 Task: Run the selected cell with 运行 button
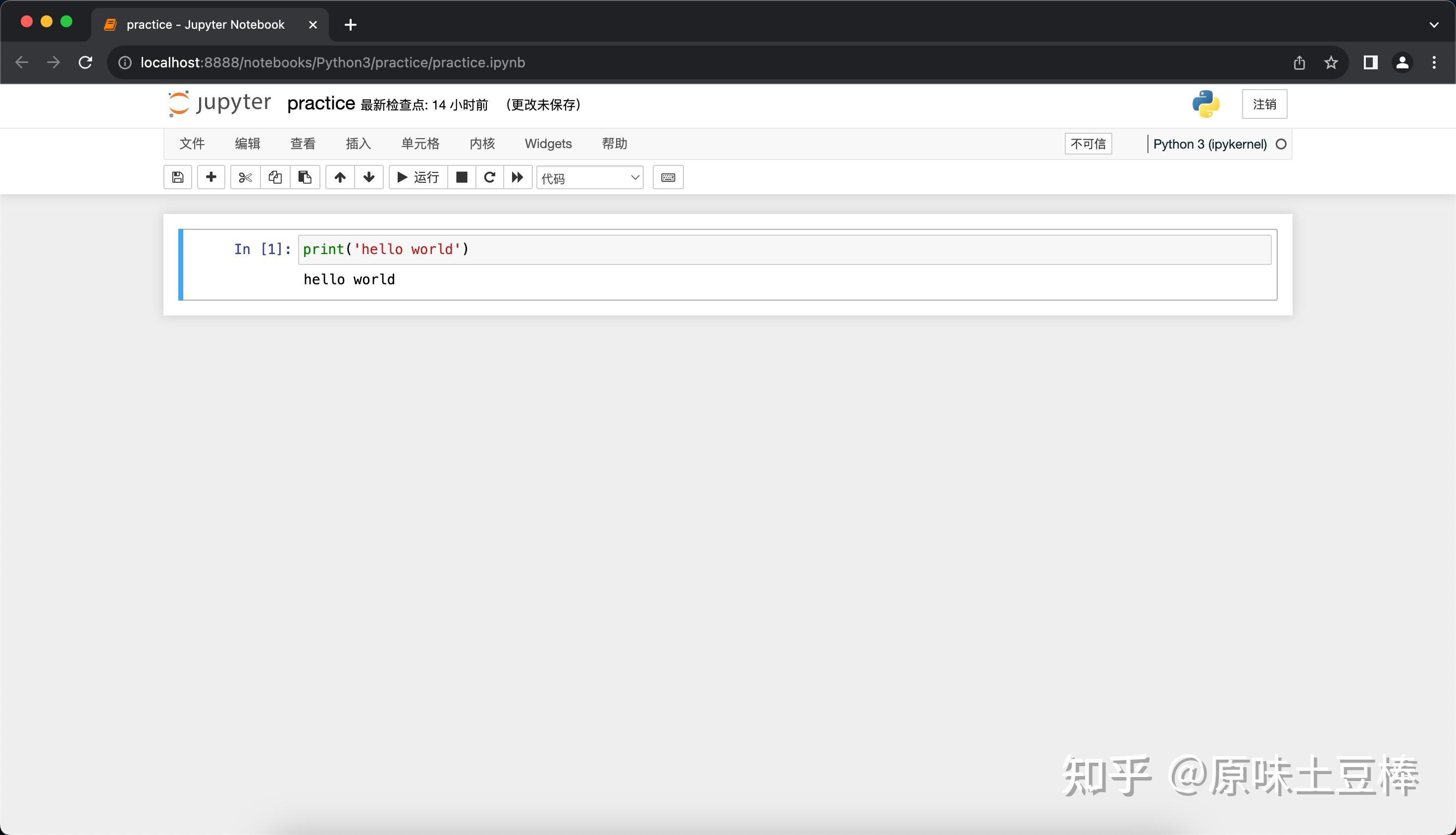click(417, 177)
